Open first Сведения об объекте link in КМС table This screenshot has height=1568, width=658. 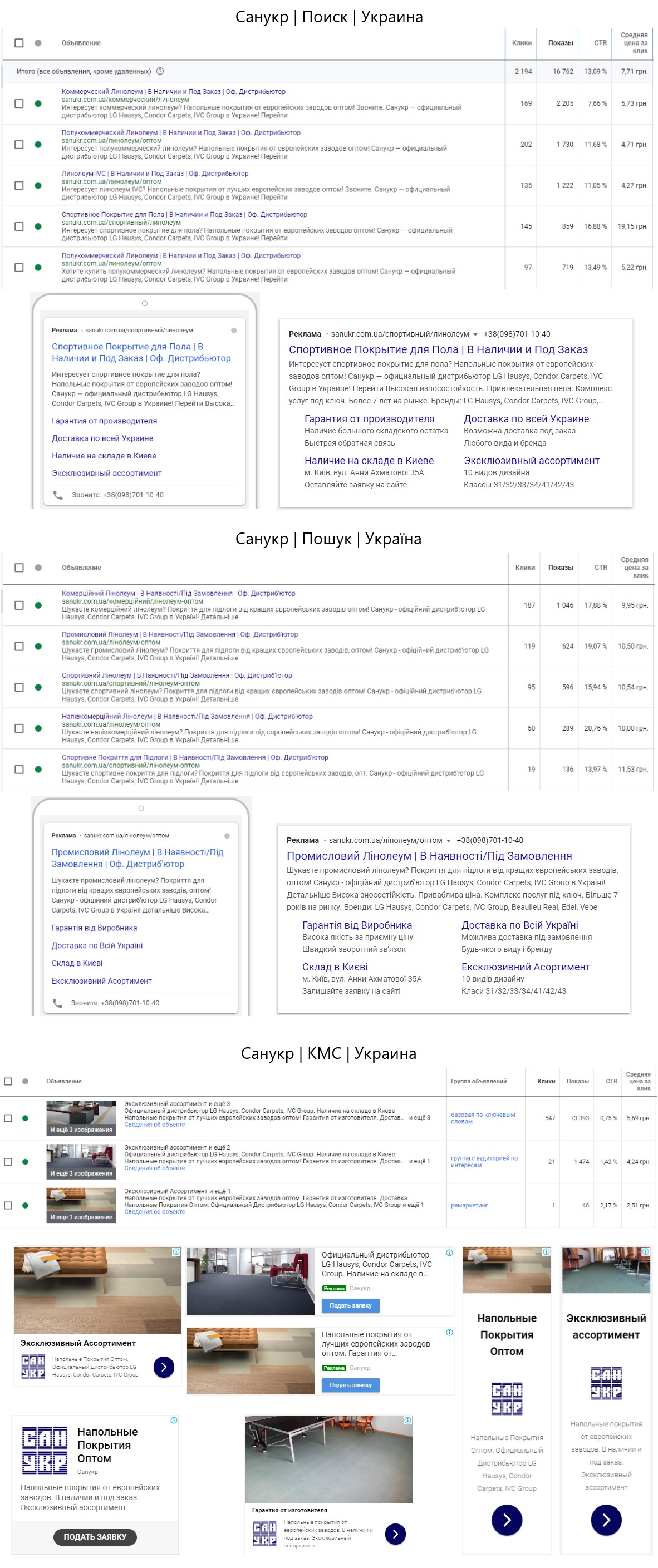pos(155,1125)
